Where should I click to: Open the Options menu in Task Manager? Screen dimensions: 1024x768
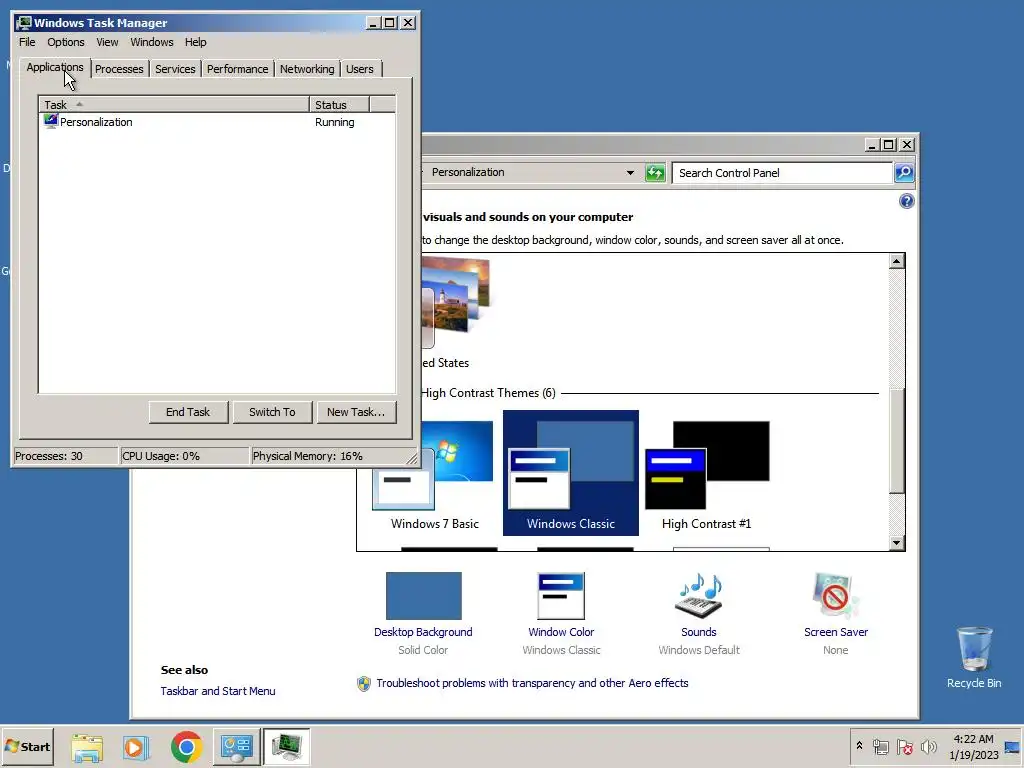pos(65,42)
